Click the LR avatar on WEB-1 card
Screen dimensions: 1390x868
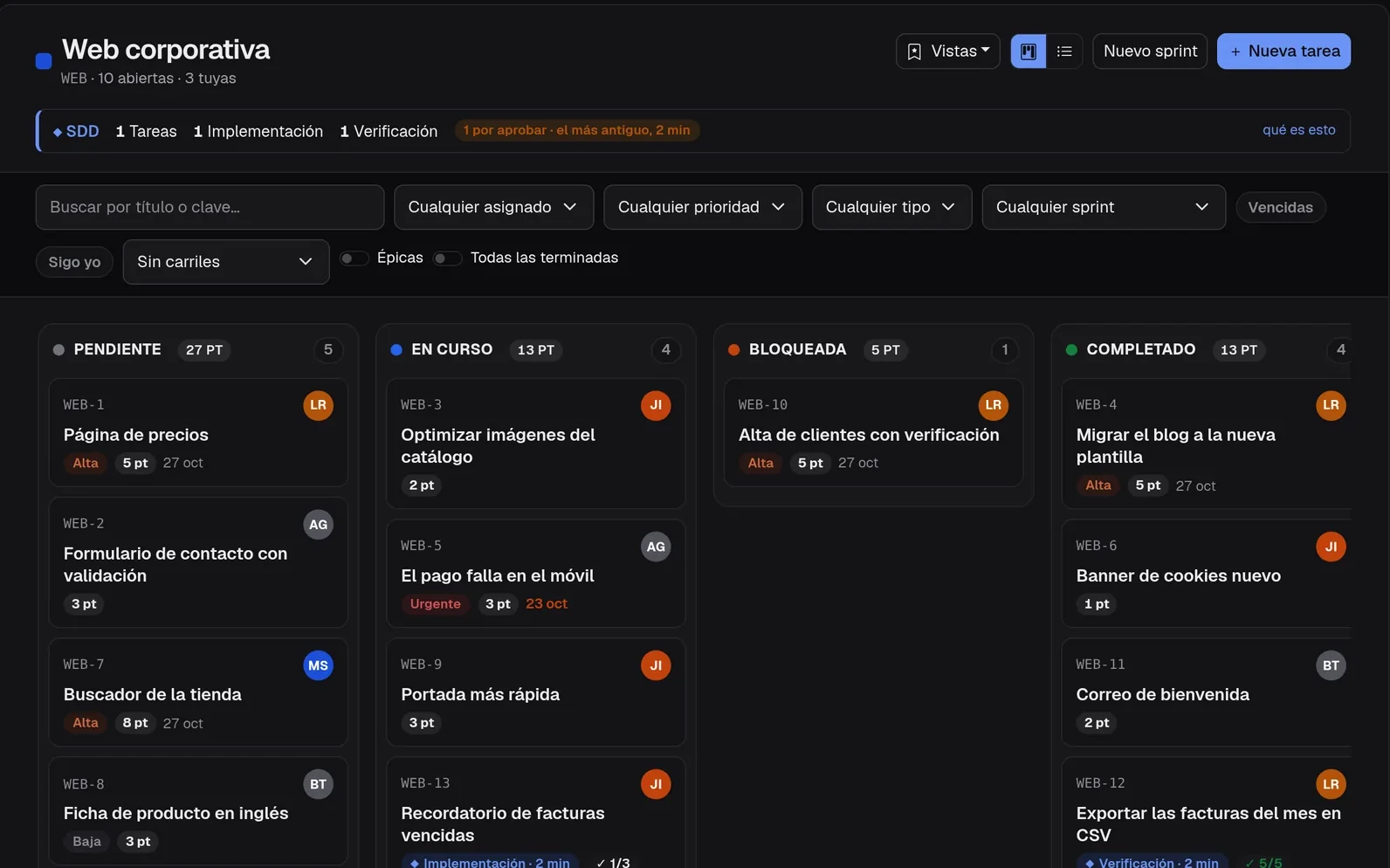tap(319, 405)
